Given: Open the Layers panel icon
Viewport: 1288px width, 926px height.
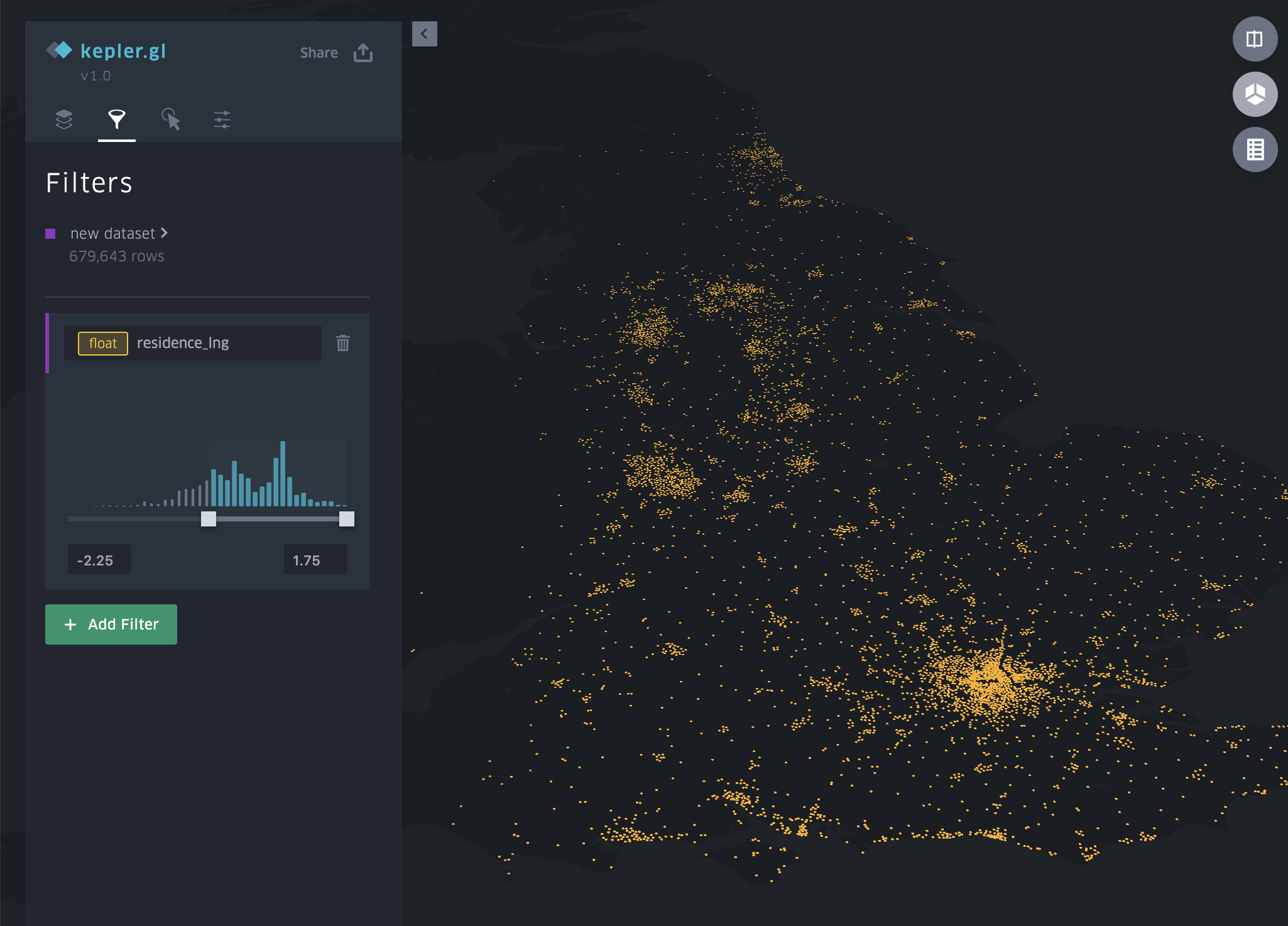Looking at the screenshot, I should [63, 119].
